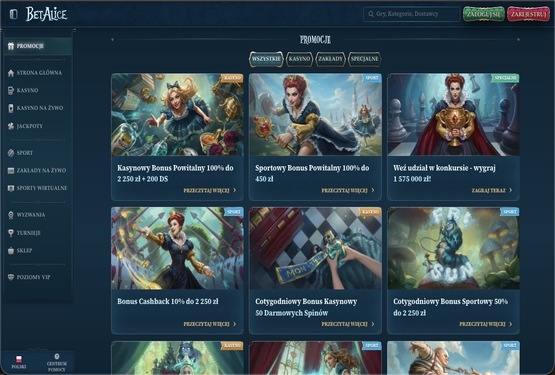This screenshot has width=555, height=375.
Task: Read more about Cotygodniowy Bonus Kasynowy
Action: point(348,324)
